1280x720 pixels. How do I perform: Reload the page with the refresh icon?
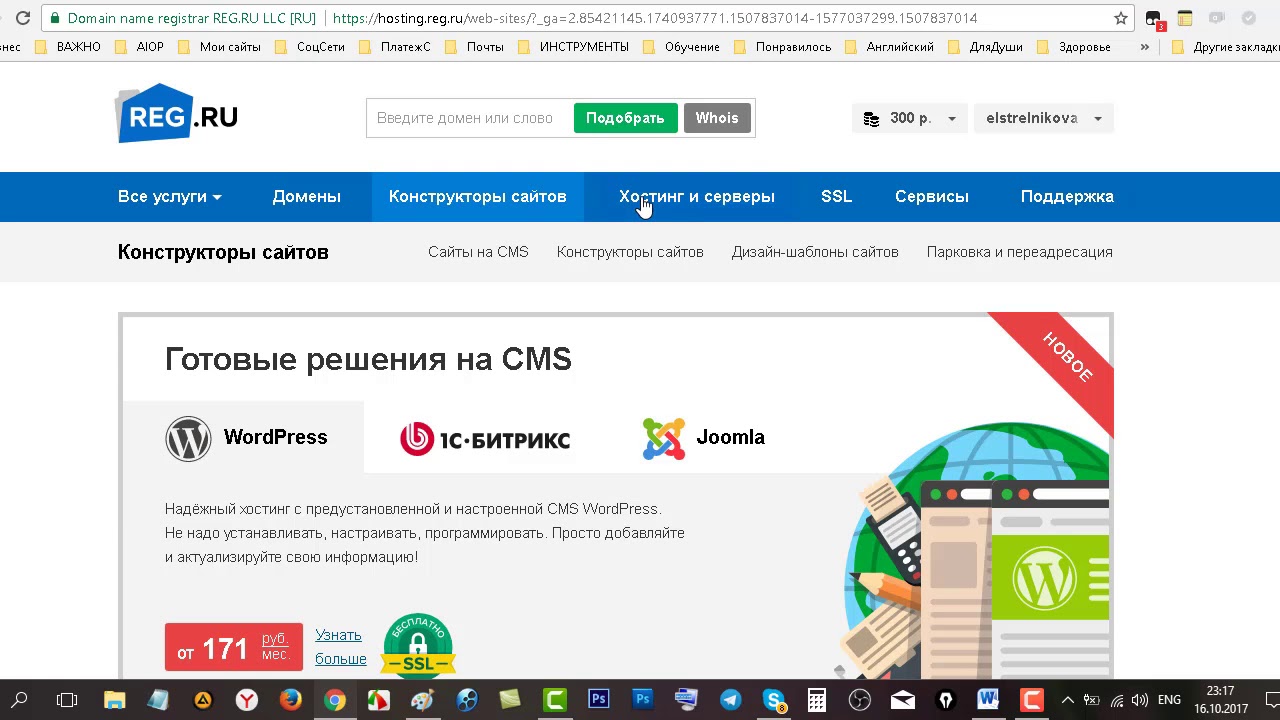[x=23, y=18]
